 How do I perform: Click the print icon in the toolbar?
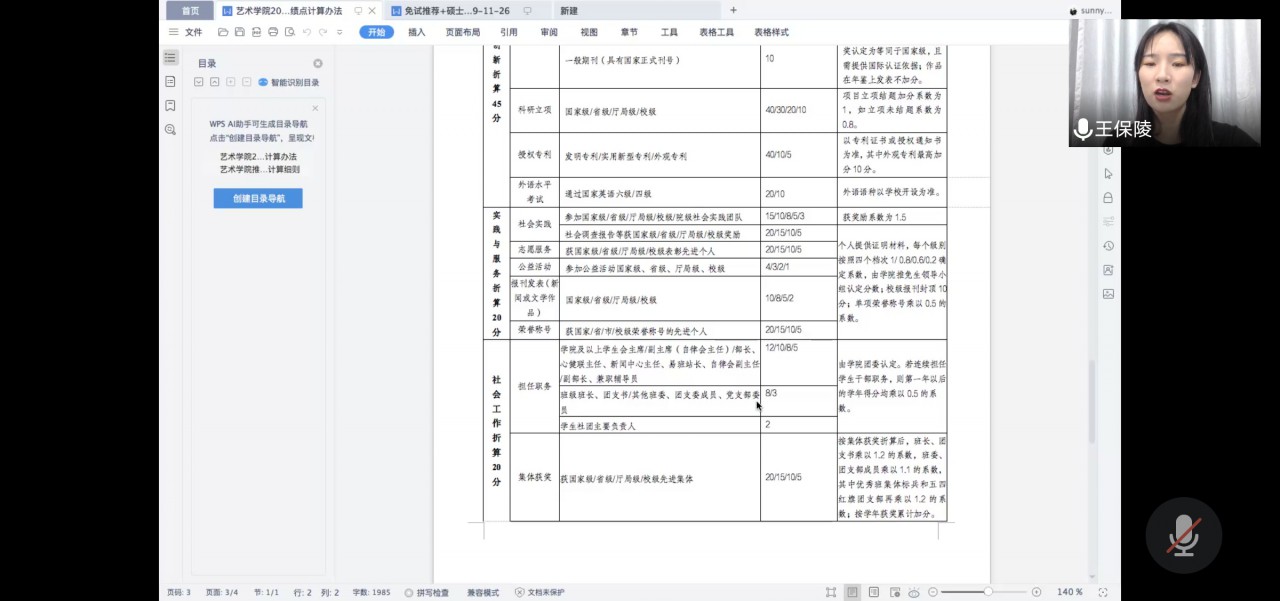pyautogui.click(x=273, y=32)
